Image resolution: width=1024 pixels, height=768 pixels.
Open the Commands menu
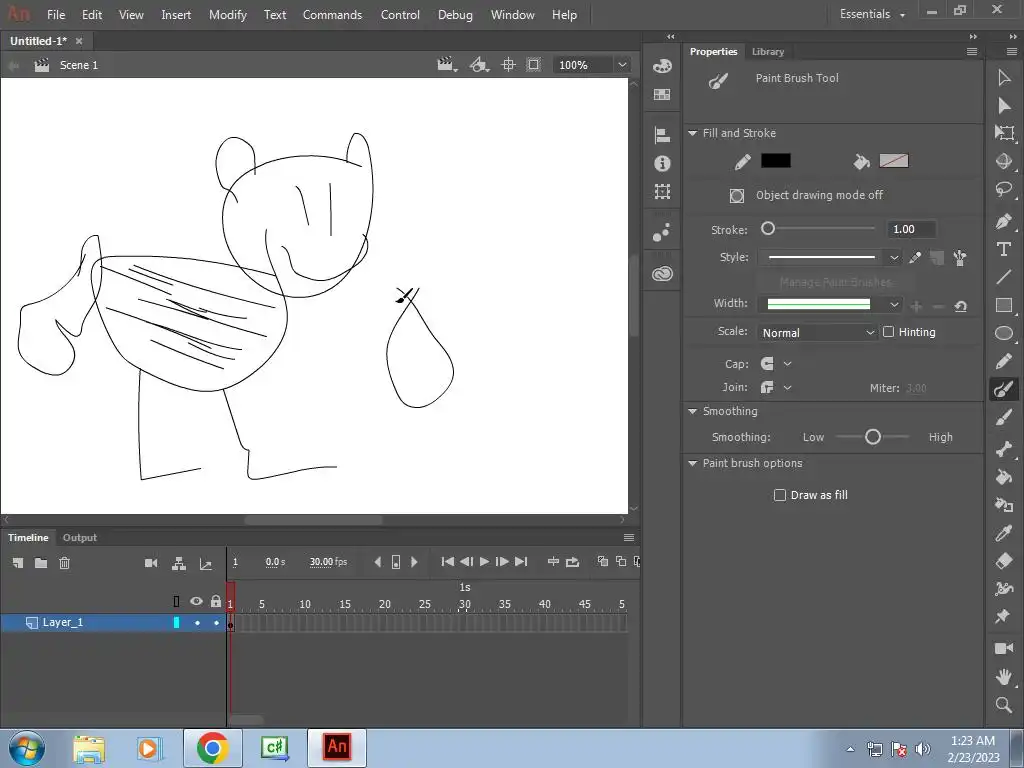click(332, 14)
